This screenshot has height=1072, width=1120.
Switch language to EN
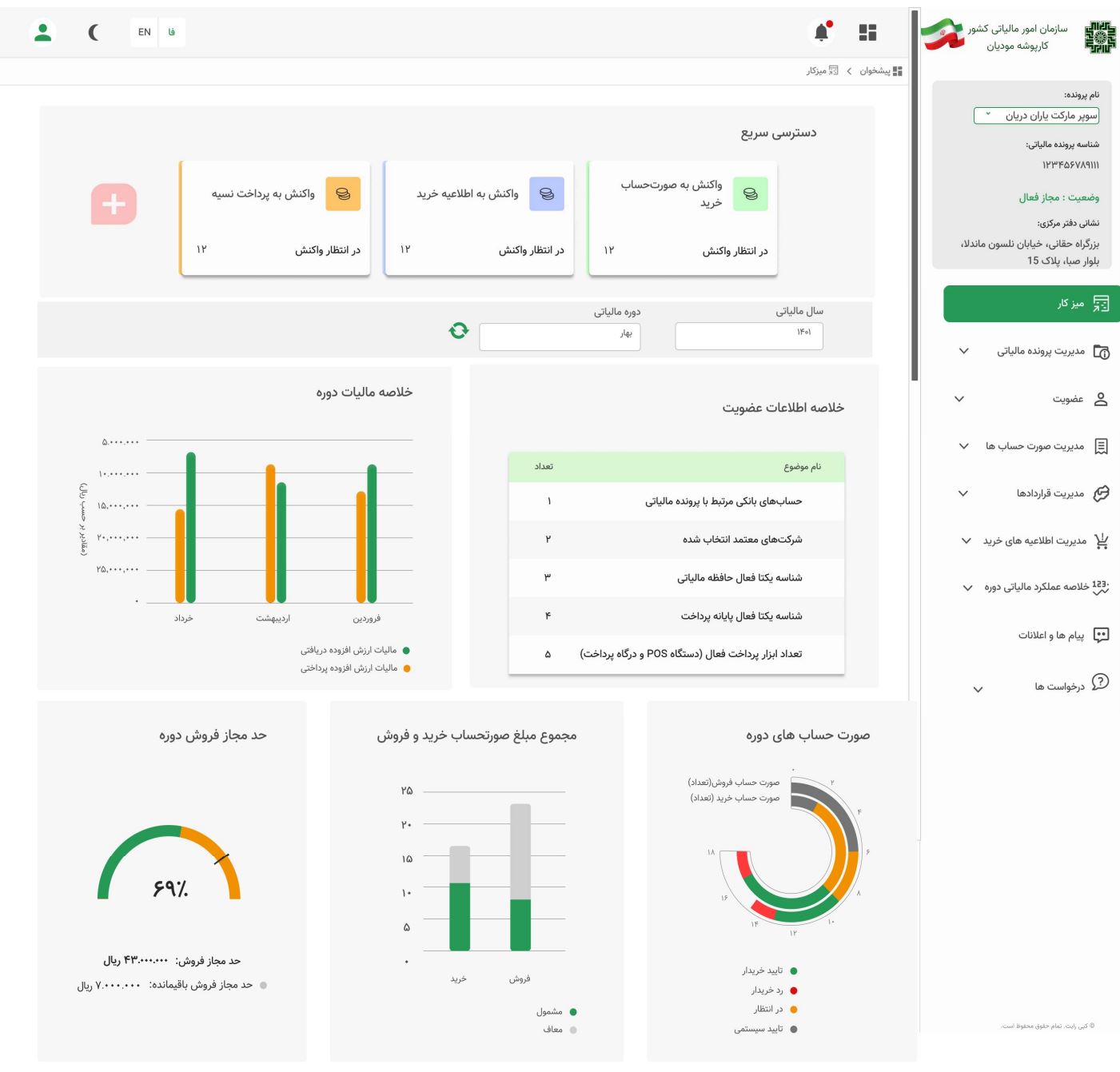tap(144, 32)
